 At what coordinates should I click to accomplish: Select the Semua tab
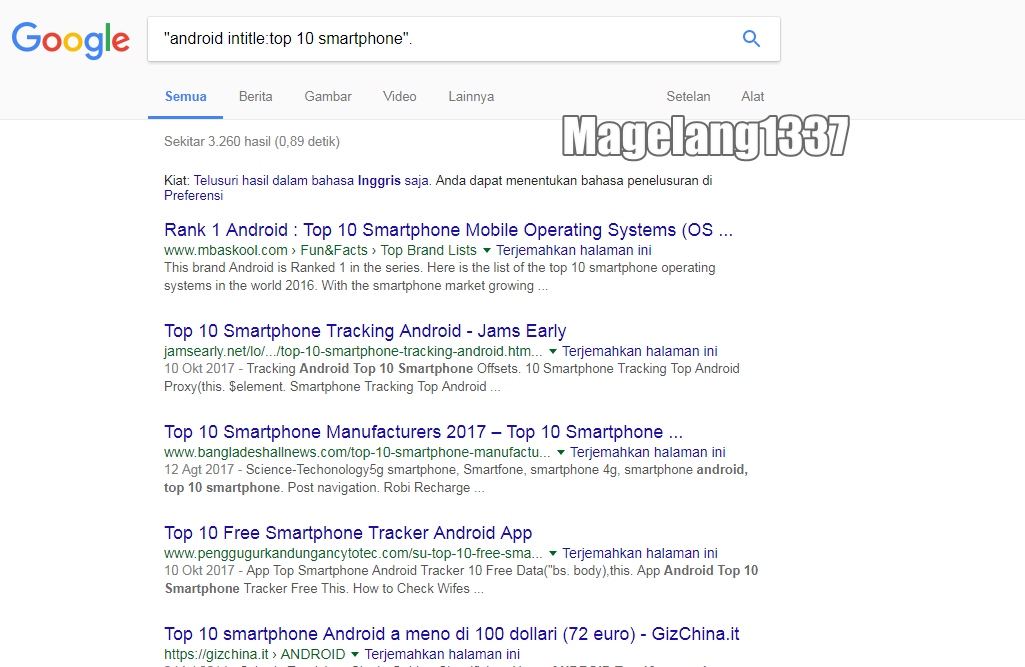[186, 97]
